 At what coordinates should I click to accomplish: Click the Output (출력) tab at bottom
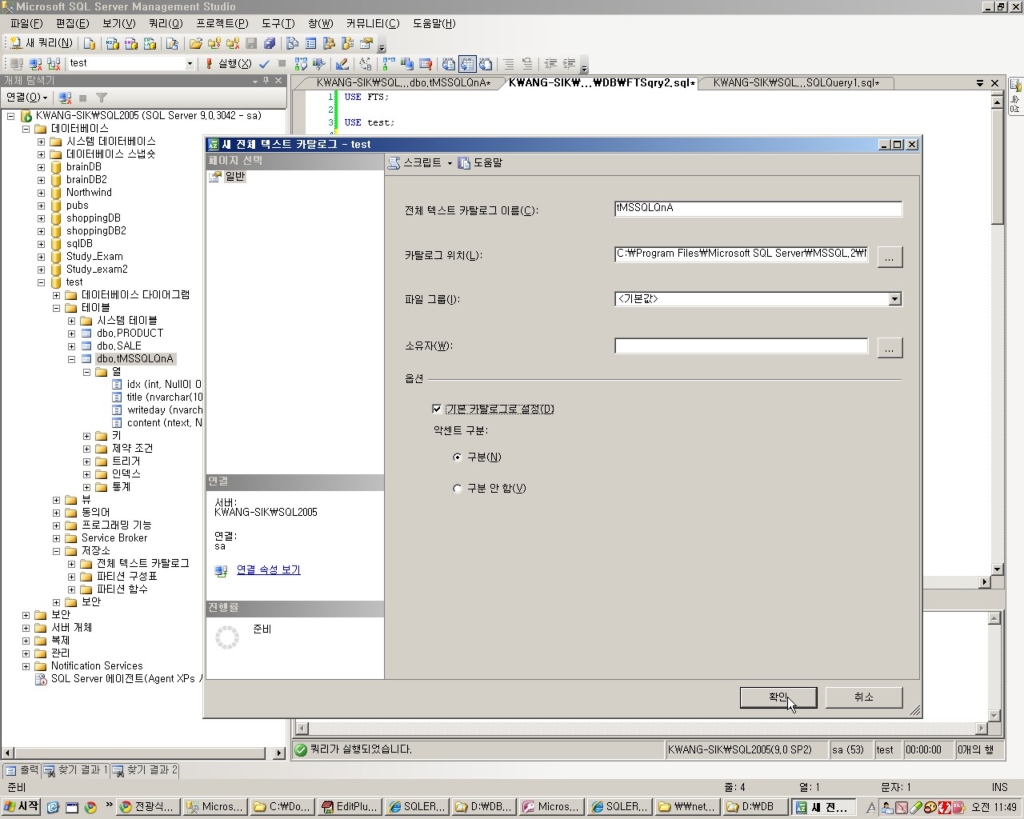22,770
